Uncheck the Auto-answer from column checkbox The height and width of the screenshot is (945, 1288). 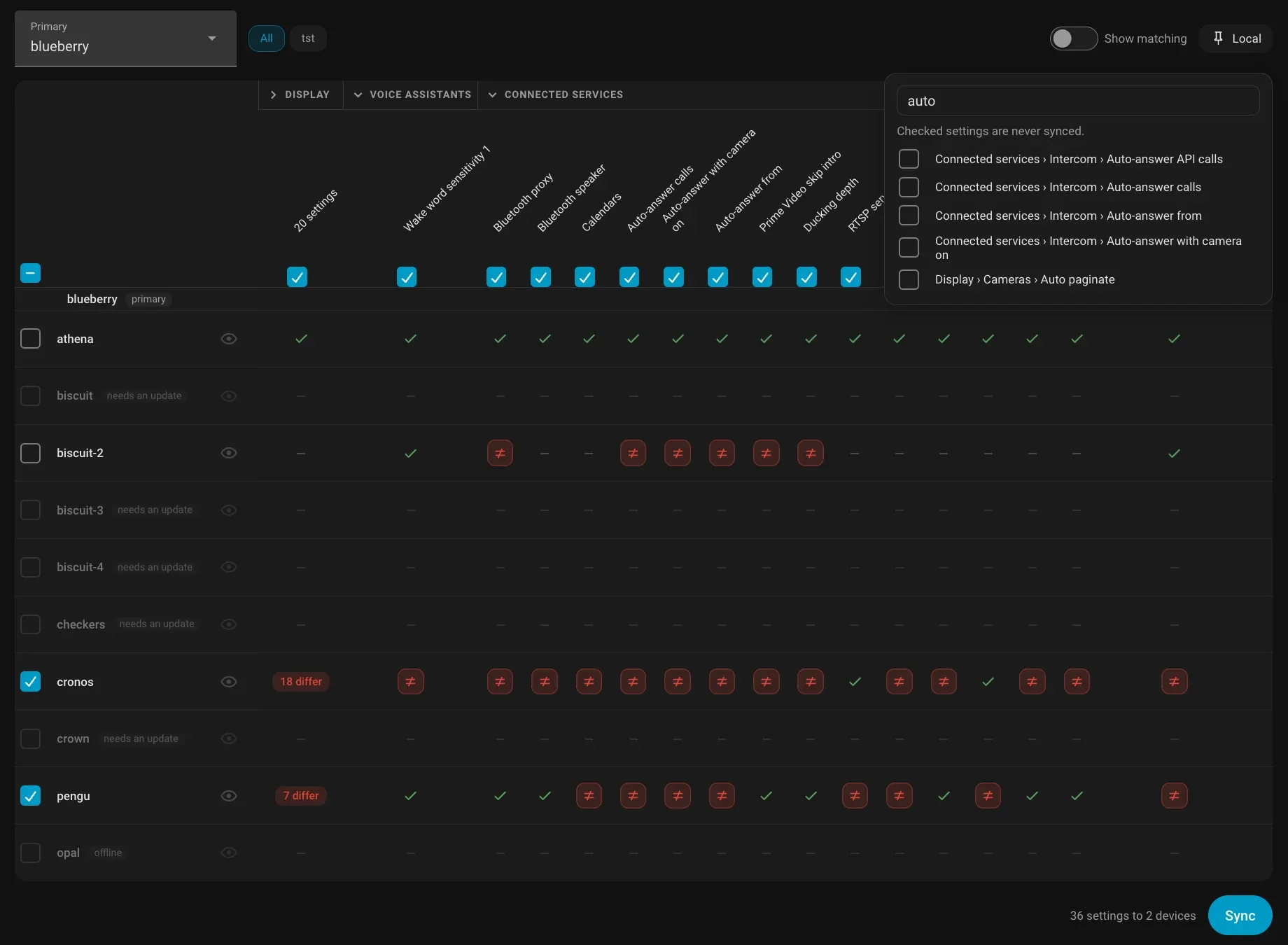[x=717, y=277]
